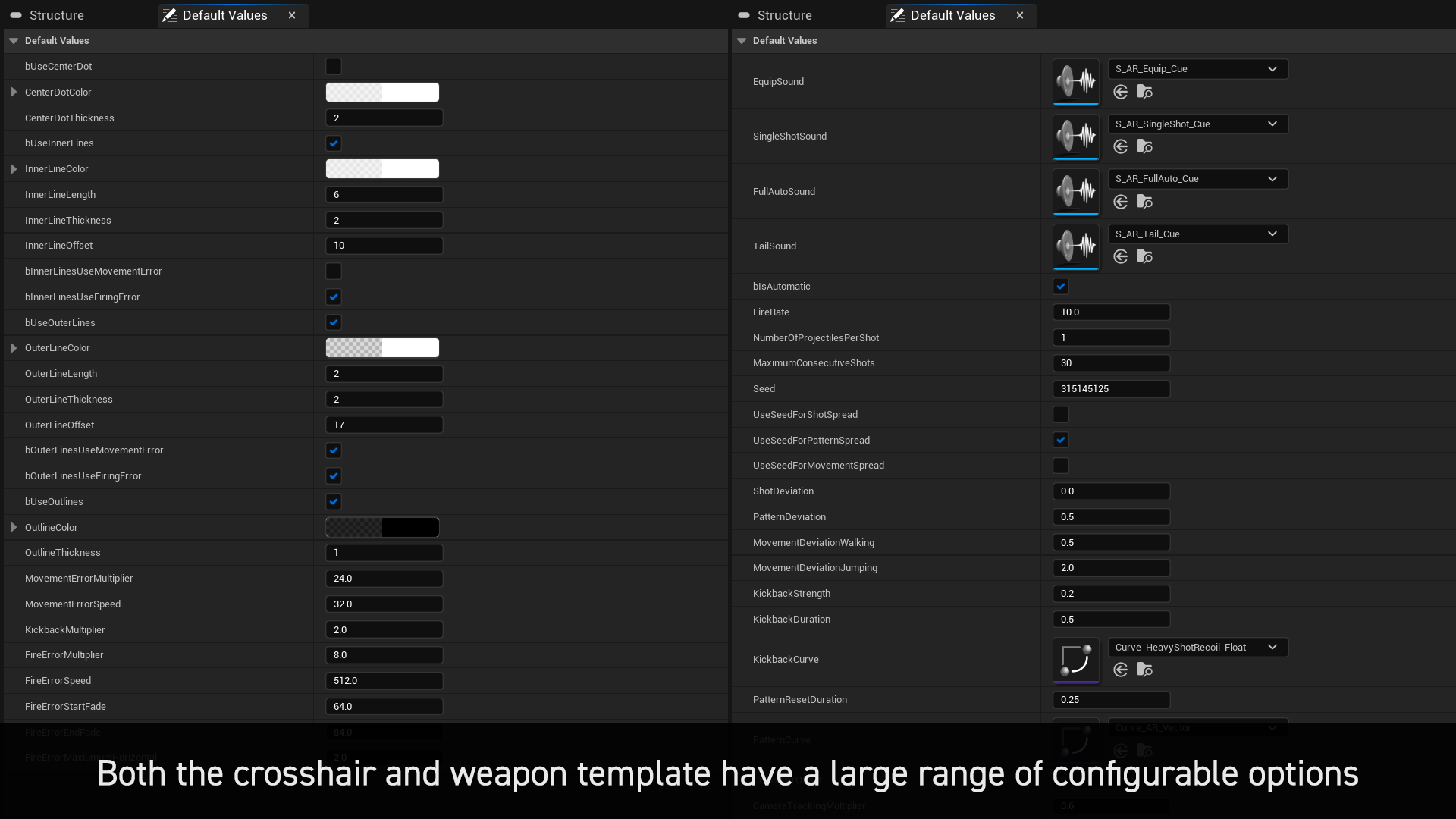Viewport: 1456px width, 819px height.
Task: Browse to EquipSound asset in Content Browser
Action: point(1145,92)
